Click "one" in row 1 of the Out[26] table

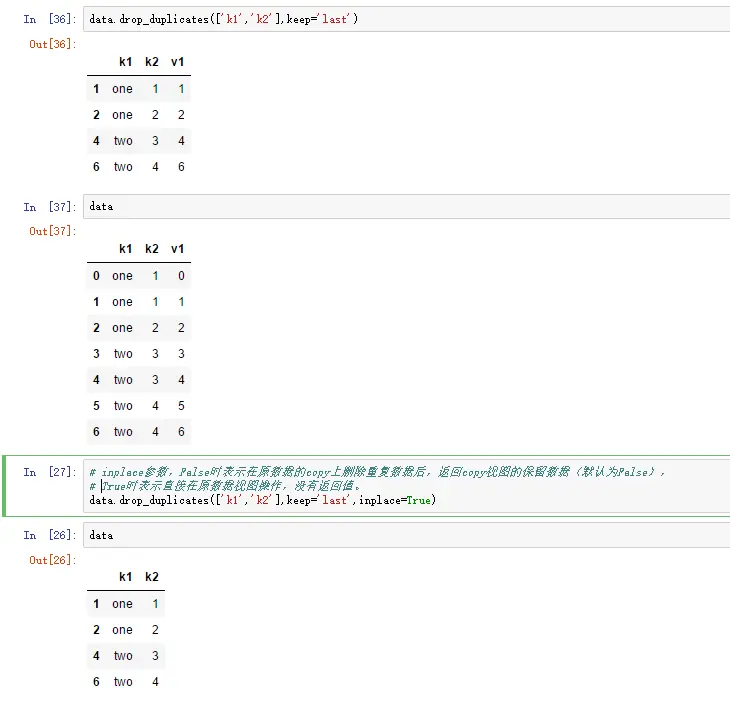coord(122,604)
